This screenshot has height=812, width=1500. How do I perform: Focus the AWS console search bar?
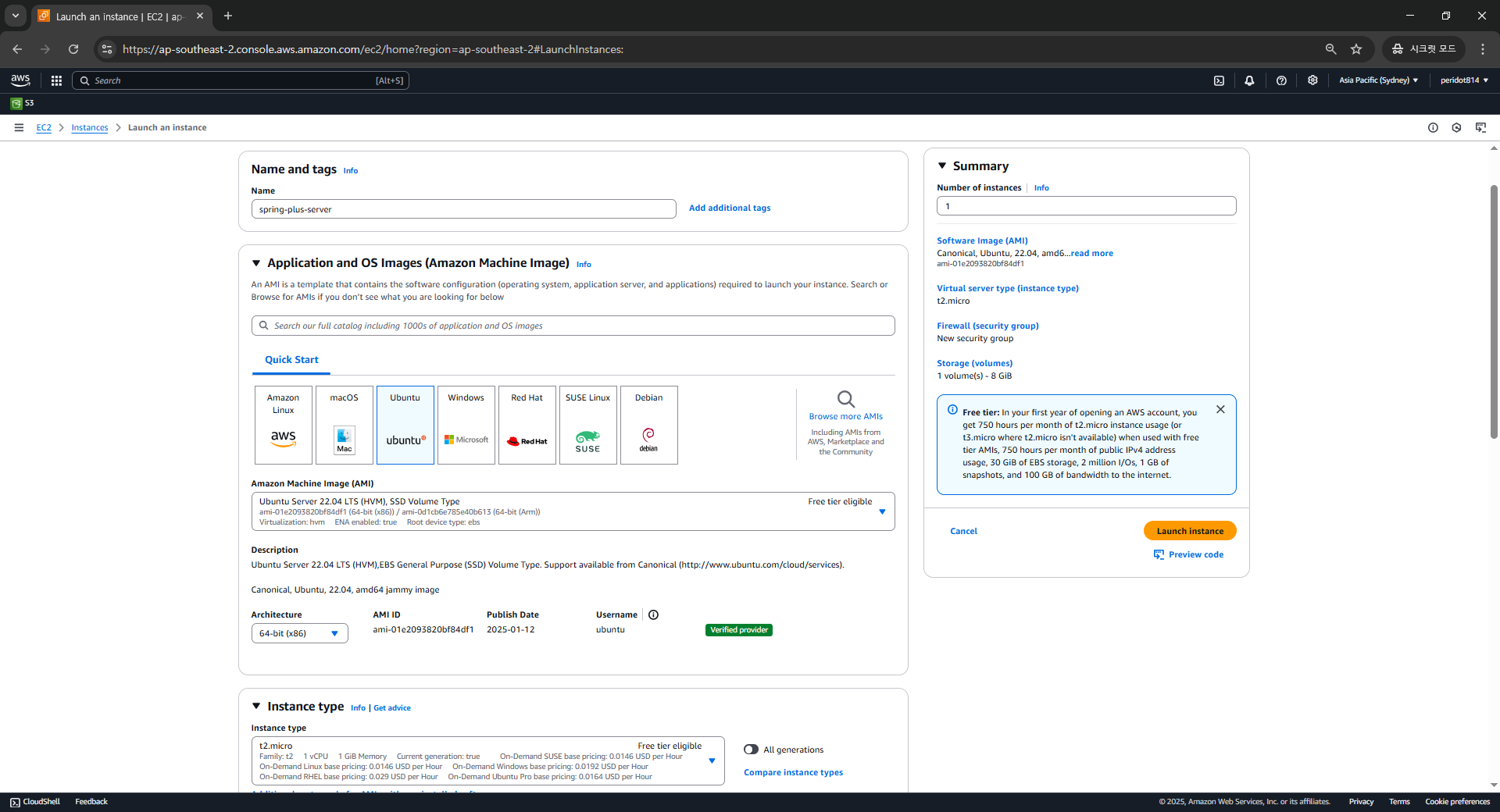tap(241, 80)
